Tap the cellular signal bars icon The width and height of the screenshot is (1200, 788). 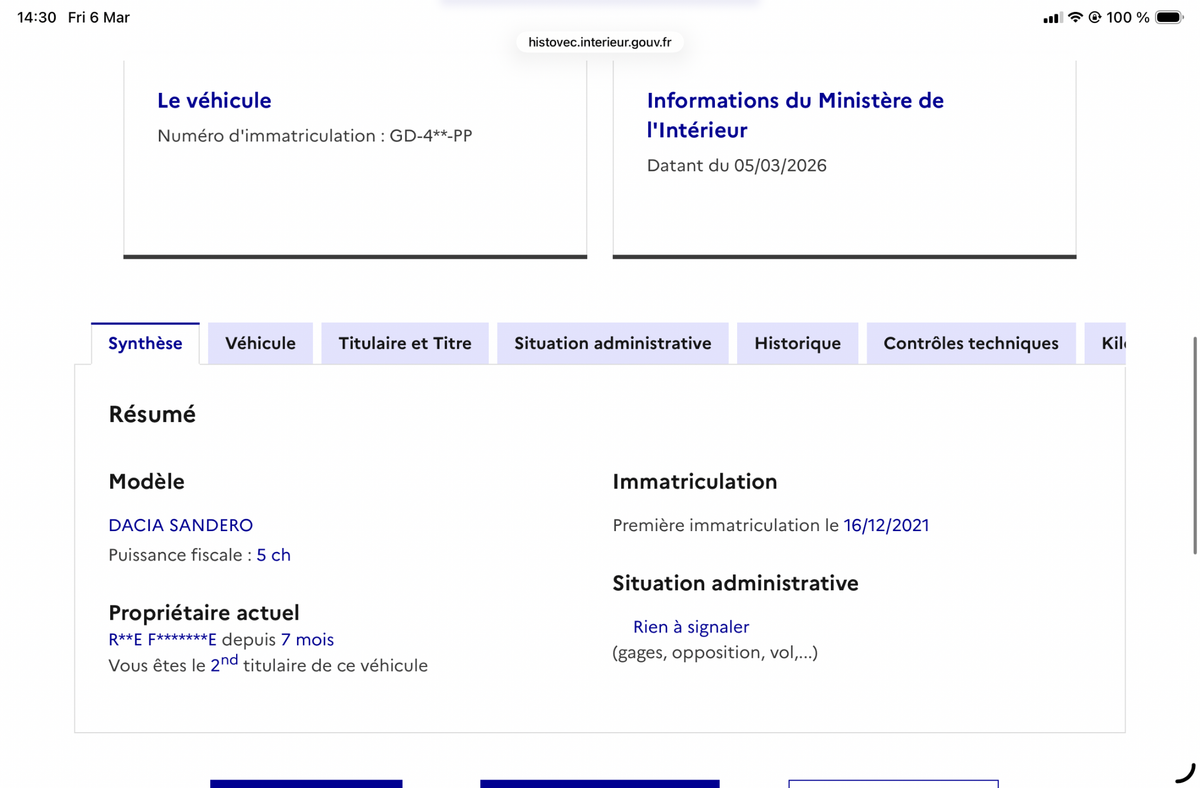point(1051,18)
